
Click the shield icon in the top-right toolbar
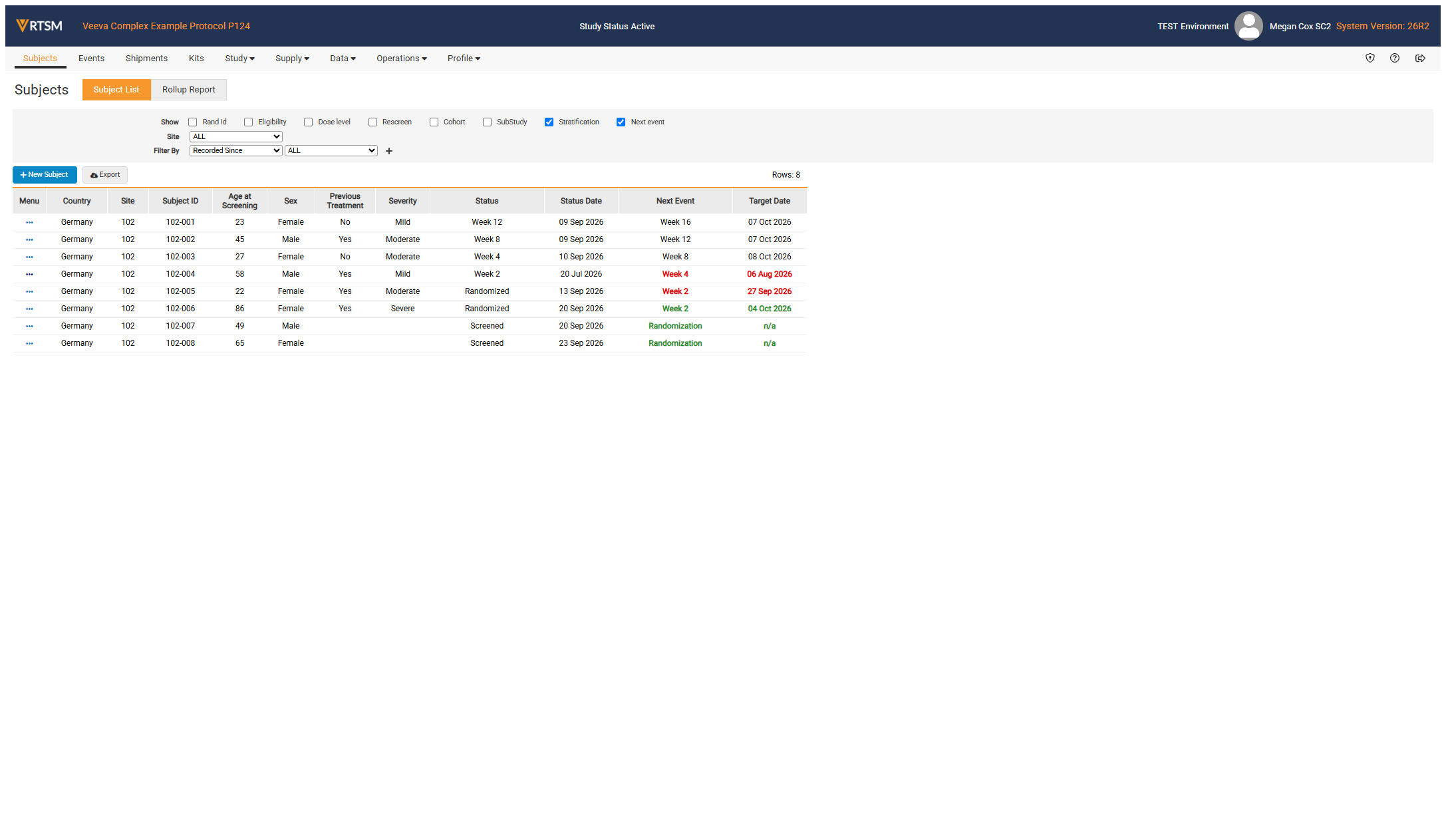click(x=1370, y=59)
